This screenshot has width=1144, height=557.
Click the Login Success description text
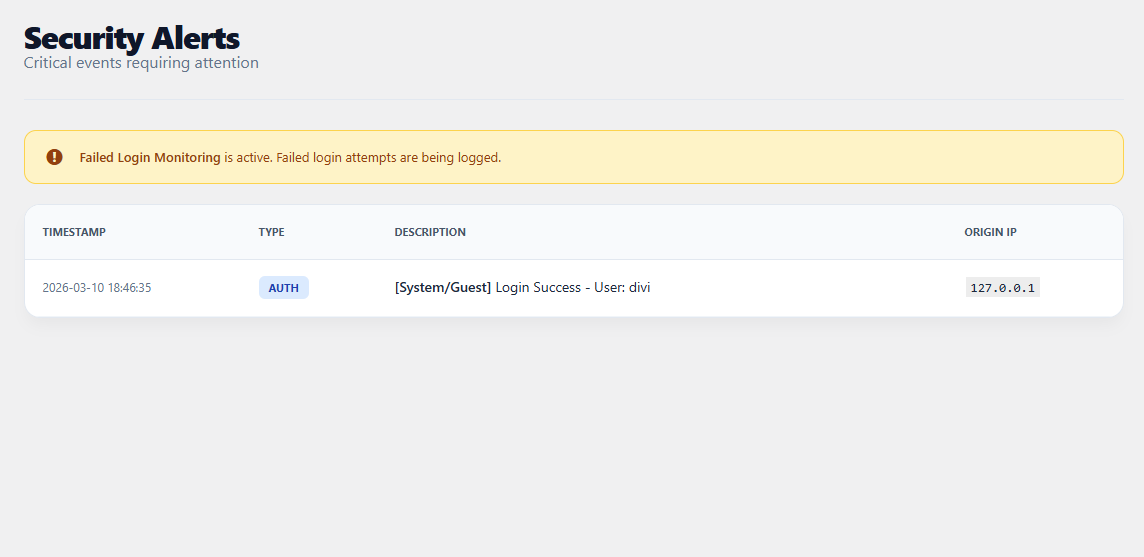pos(538,288)
